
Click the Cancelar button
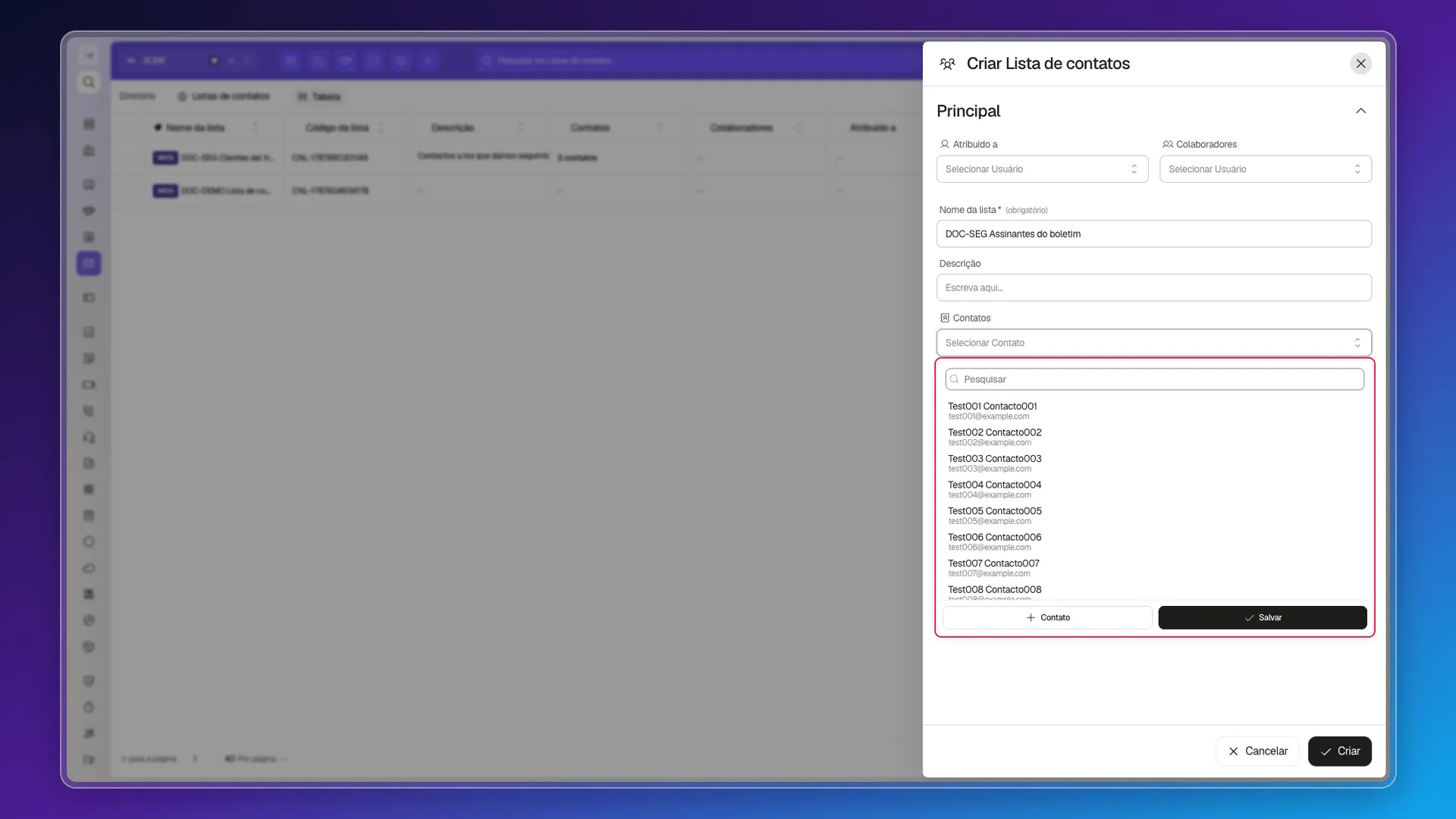pos(1257,751)
